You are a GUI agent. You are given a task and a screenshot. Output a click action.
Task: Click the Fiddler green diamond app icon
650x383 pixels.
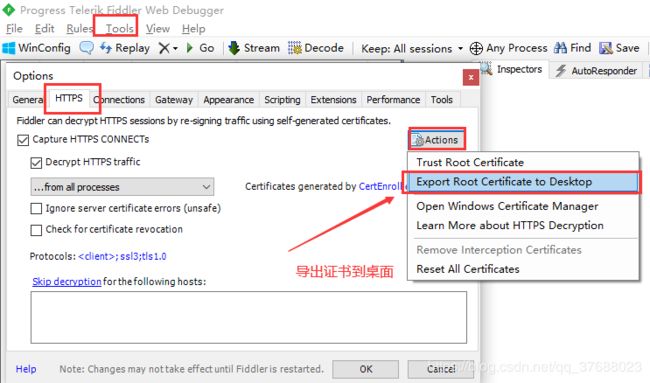(8, 10)
